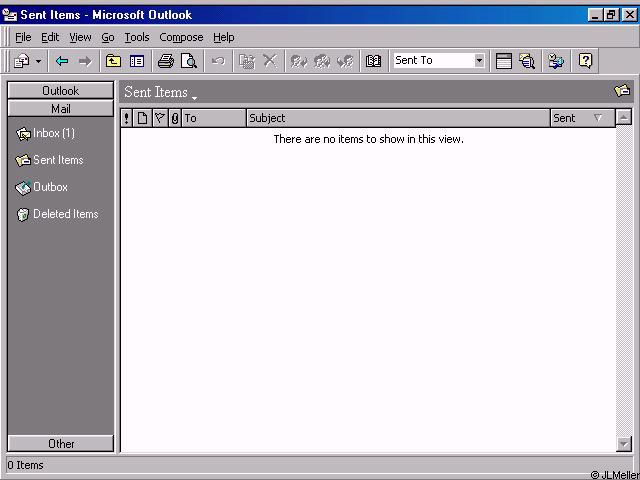640x480 pixels.
Task: Click the Office Assistant help icon
Action: point(585,61)
